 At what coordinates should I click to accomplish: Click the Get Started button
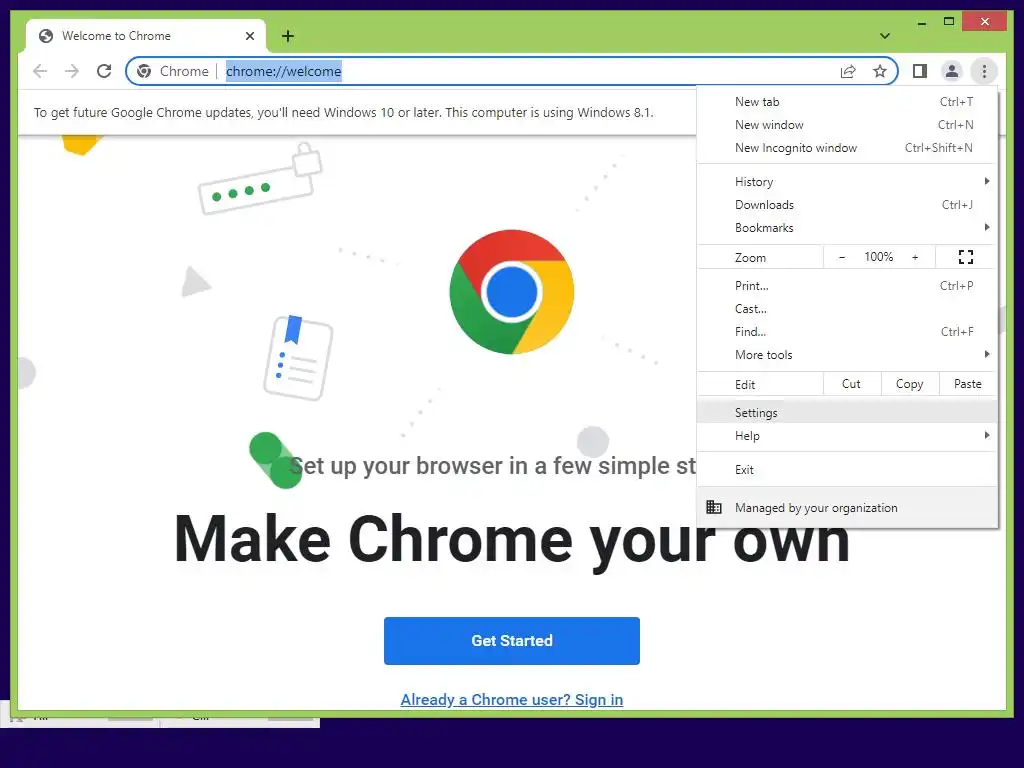click(511, 641)
